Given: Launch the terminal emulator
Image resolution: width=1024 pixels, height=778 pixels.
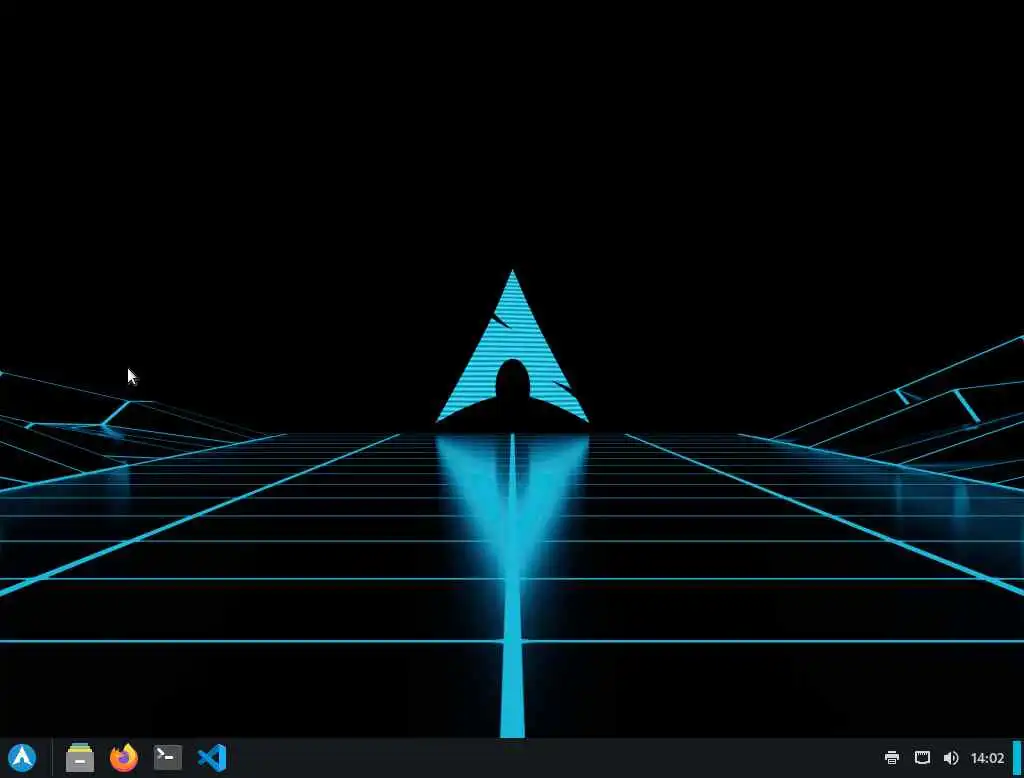Looking at the screenshot, I should click(168, 758).
